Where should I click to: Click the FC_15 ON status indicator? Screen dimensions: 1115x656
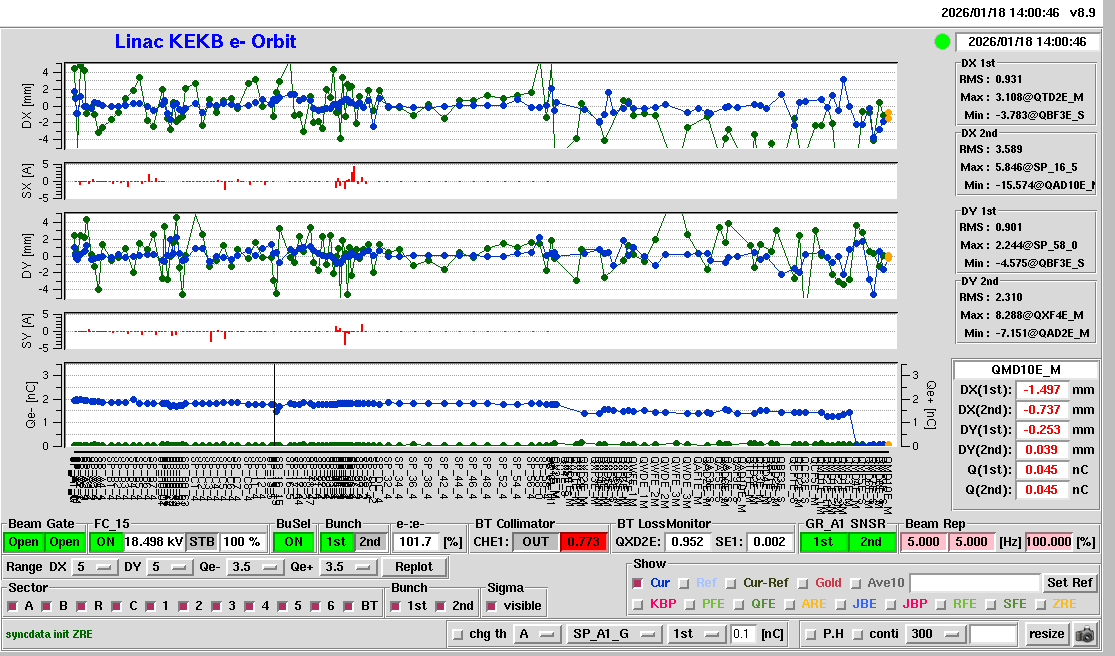point(106,542)
